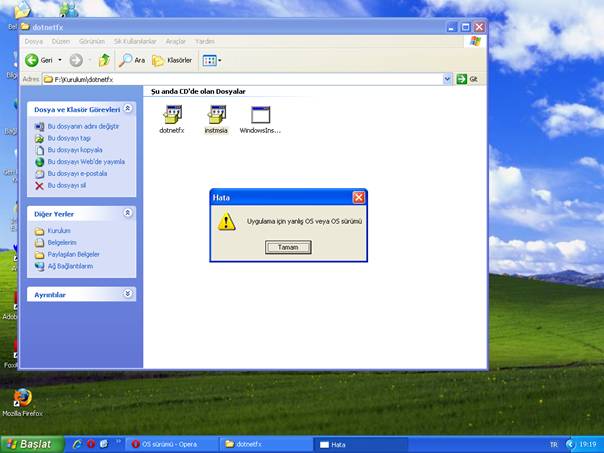Expand the address bar dropdown arrow
Image resolution: width=604 pixels, height=453 pixels.
[x=447, y=79]
